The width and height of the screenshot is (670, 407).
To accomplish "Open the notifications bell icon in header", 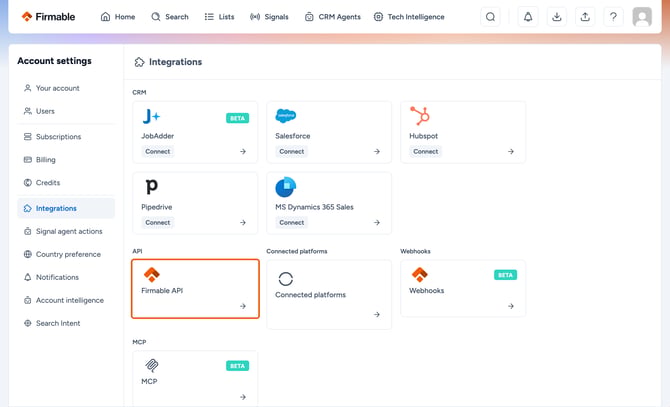I will 528,17.
